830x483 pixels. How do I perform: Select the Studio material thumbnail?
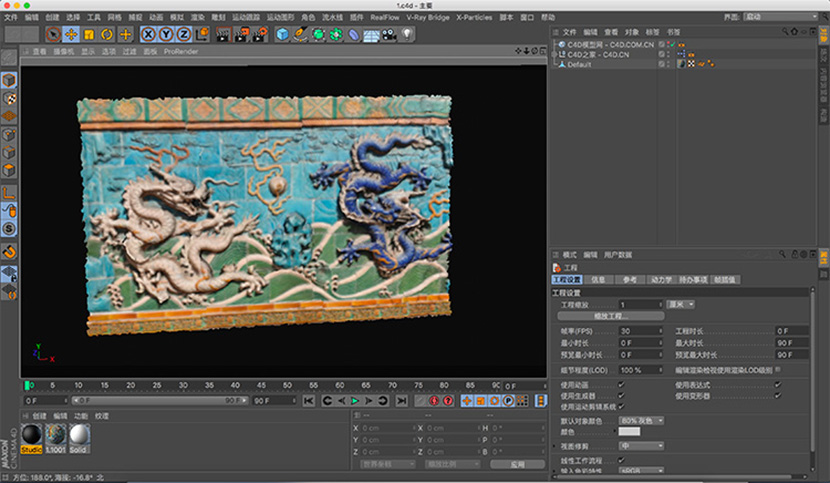click(31, 438)
